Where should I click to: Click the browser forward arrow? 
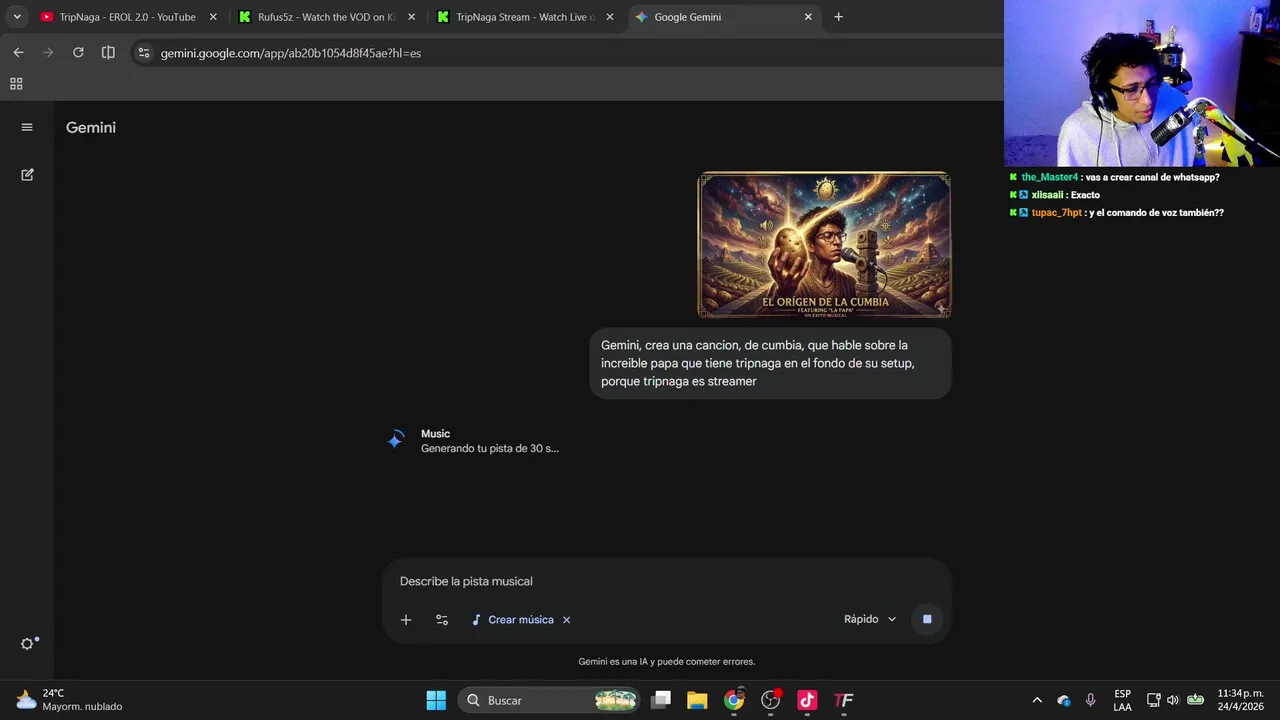tap(48, 53)
